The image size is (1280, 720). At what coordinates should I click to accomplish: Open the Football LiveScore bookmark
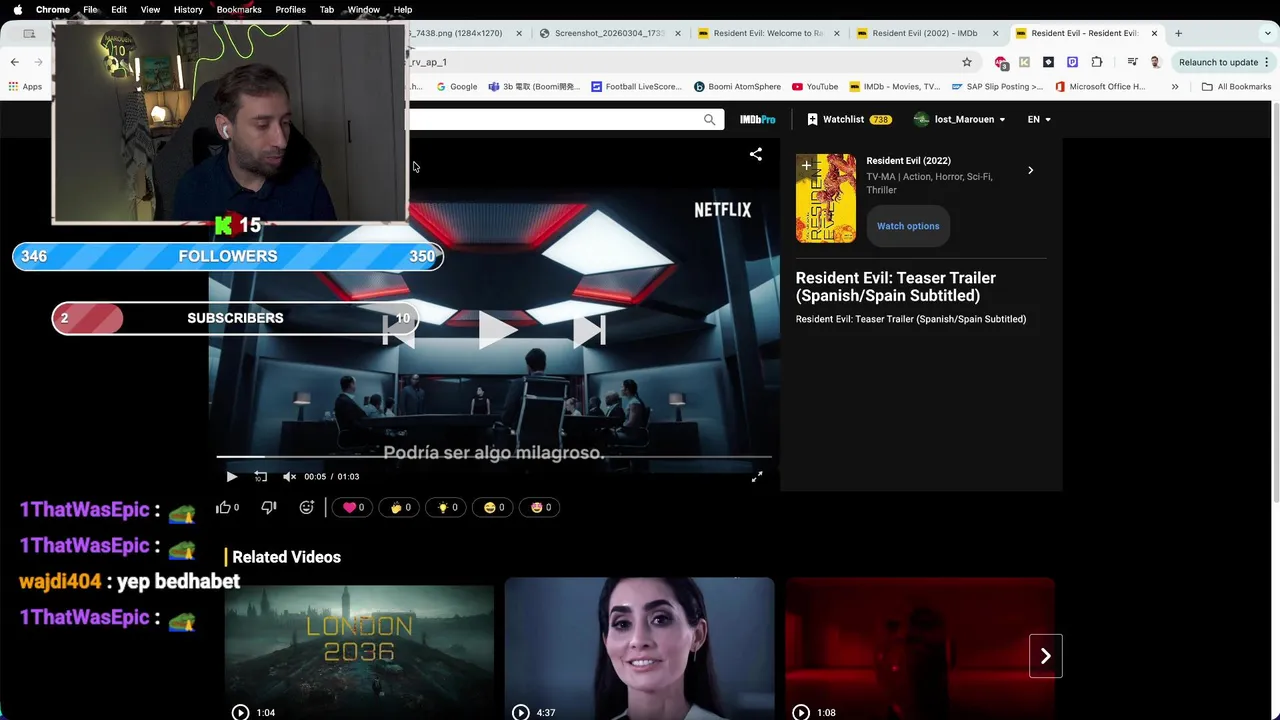636,87
